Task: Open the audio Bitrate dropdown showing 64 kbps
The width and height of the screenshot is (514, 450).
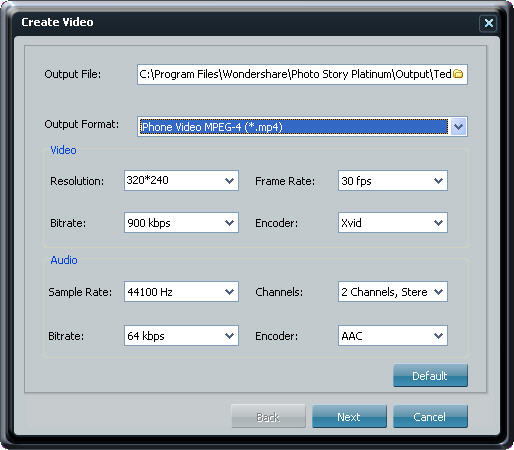Action: (181, 335)
